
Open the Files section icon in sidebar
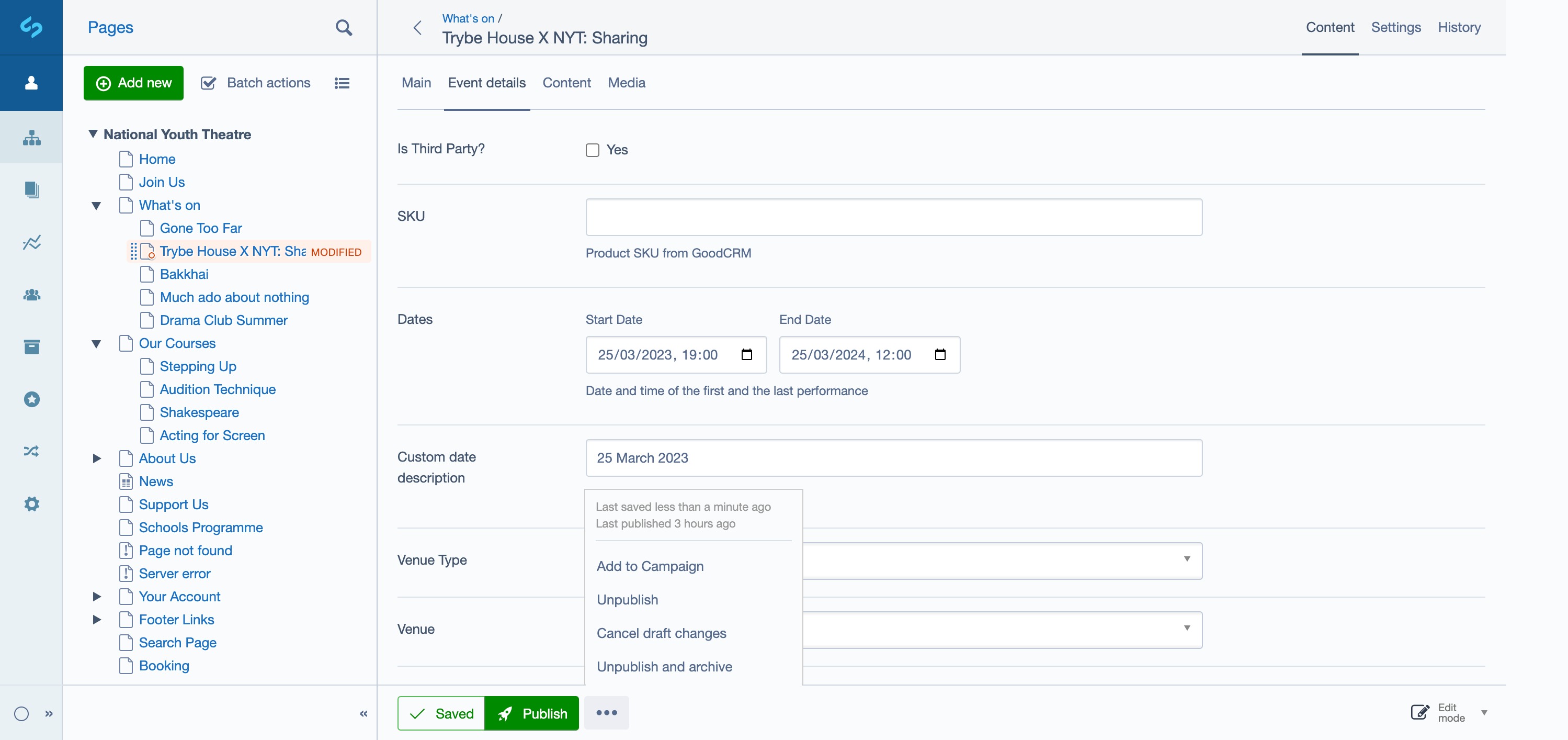(32, 190)
